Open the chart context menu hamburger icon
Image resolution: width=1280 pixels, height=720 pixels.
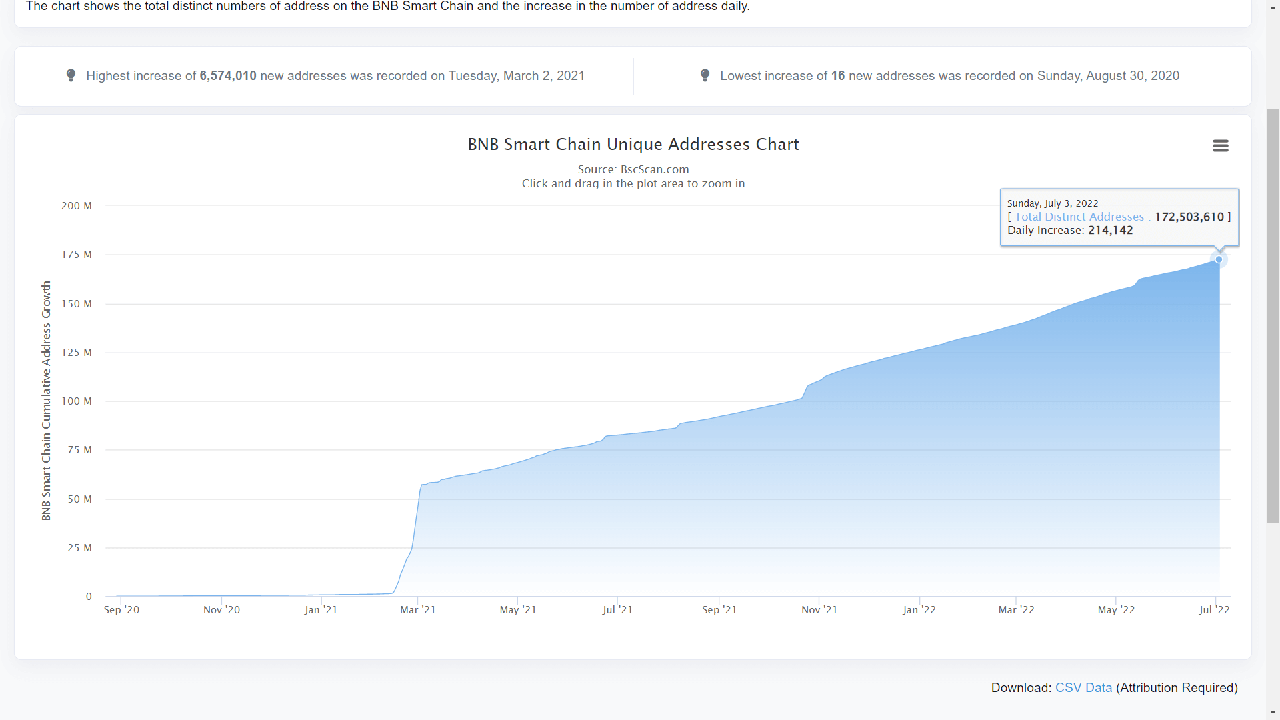tap(1220, 146)
